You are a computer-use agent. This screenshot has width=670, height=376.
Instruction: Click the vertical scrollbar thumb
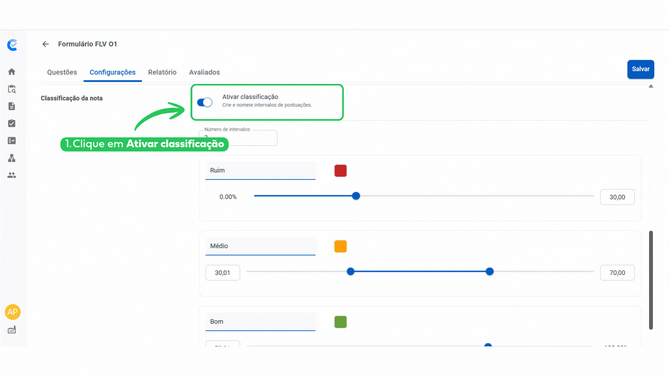651,280
